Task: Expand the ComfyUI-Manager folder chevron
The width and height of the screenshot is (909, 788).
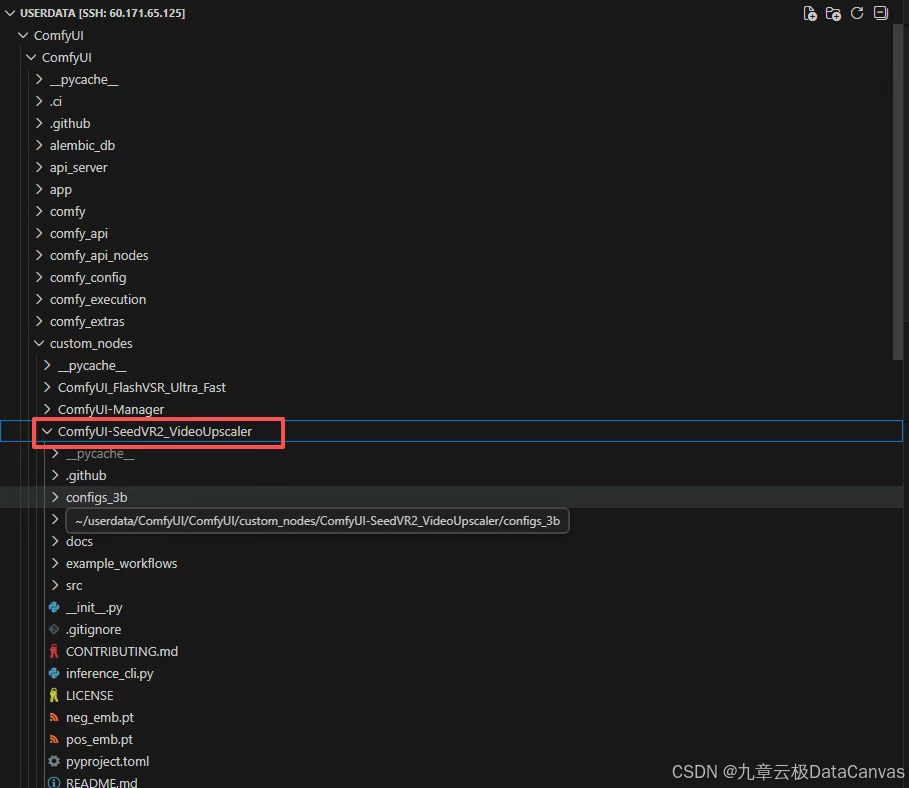Action: coord(48,409)
